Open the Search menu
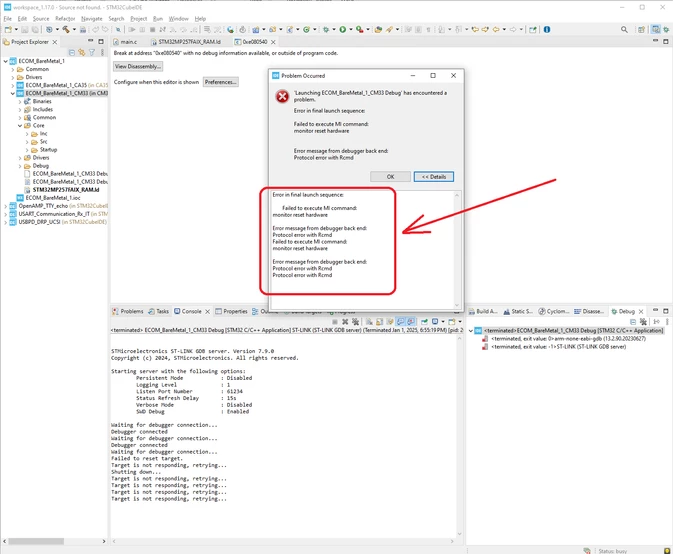Screen dimensions: 673x554 pos(116,19)
